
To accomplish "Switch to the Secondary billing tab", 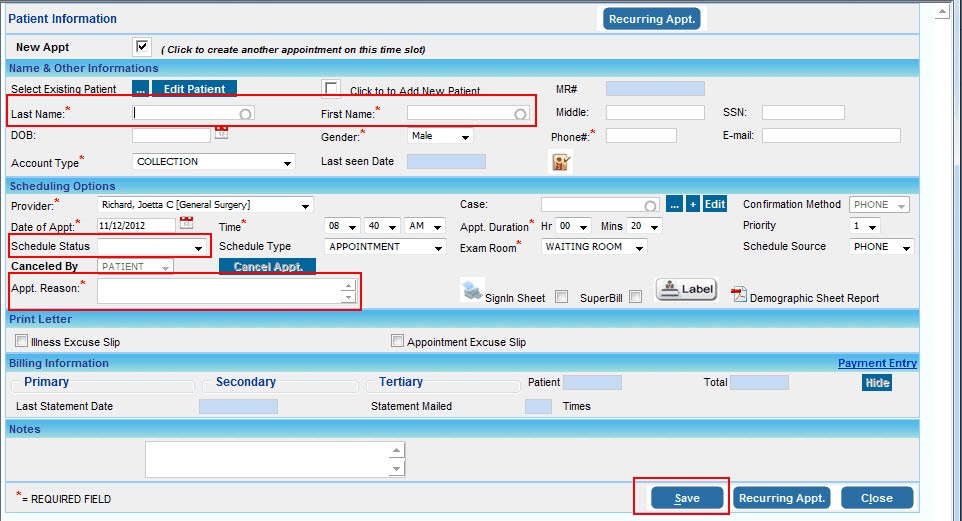I will point(245,382).
